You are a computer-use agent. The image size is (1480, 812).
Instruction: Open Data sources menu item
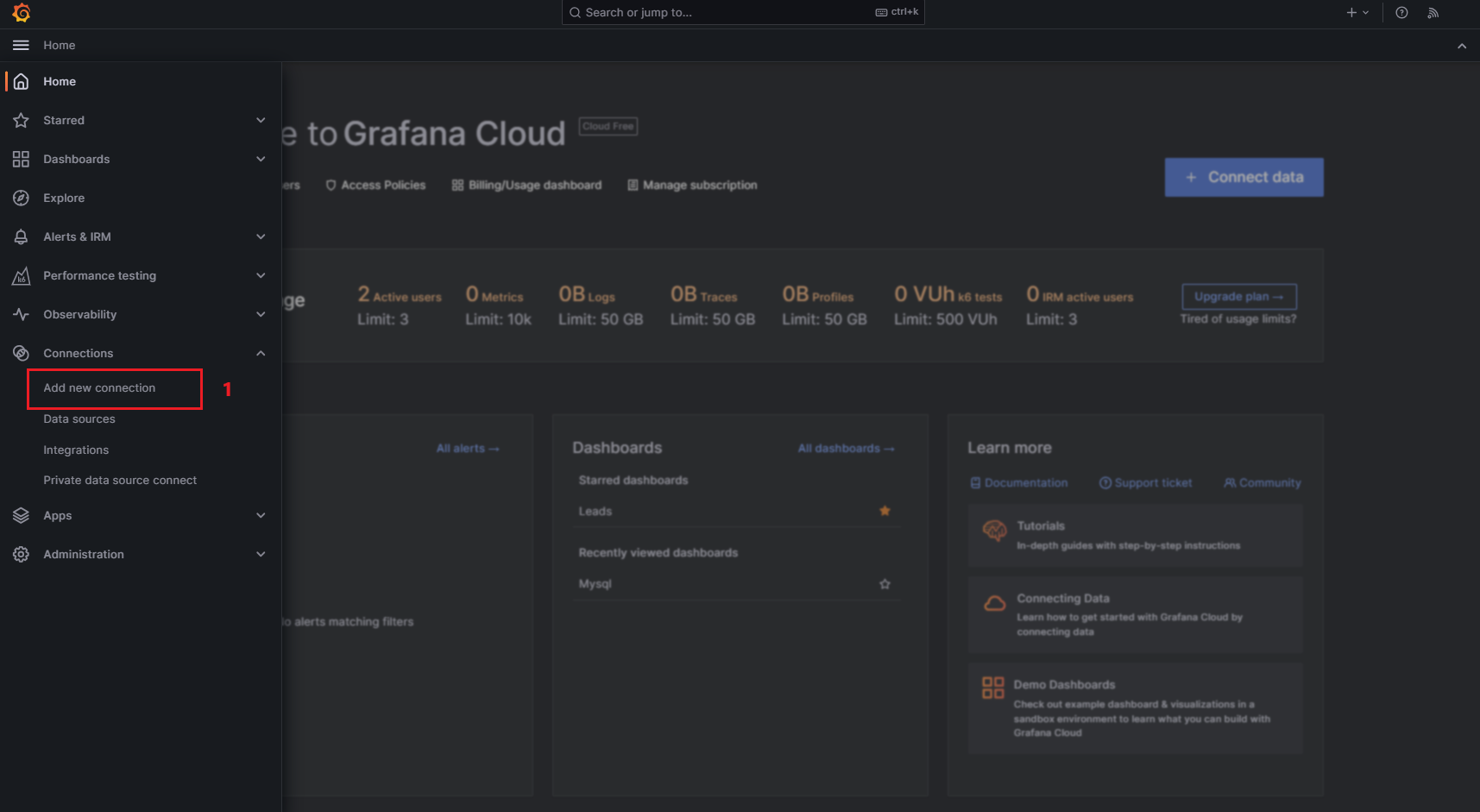click(x=79, y=419)
